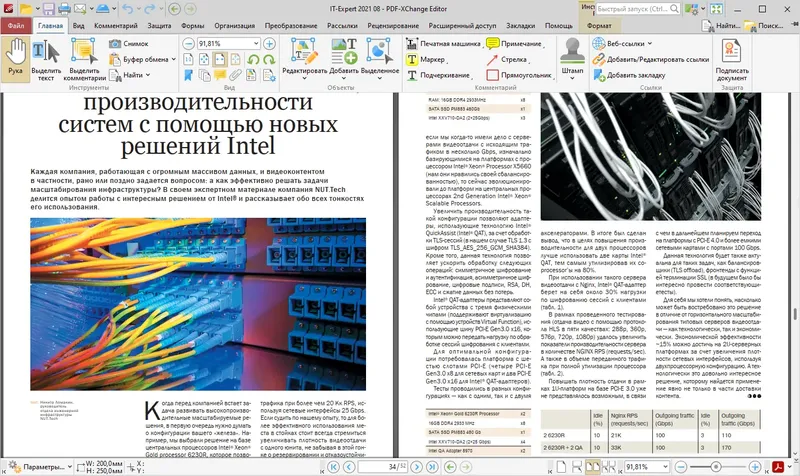Switch to the Организация ribbon tab
Image resolution: width=800 pixels, height=476 pixels.
tap(234, 26)
